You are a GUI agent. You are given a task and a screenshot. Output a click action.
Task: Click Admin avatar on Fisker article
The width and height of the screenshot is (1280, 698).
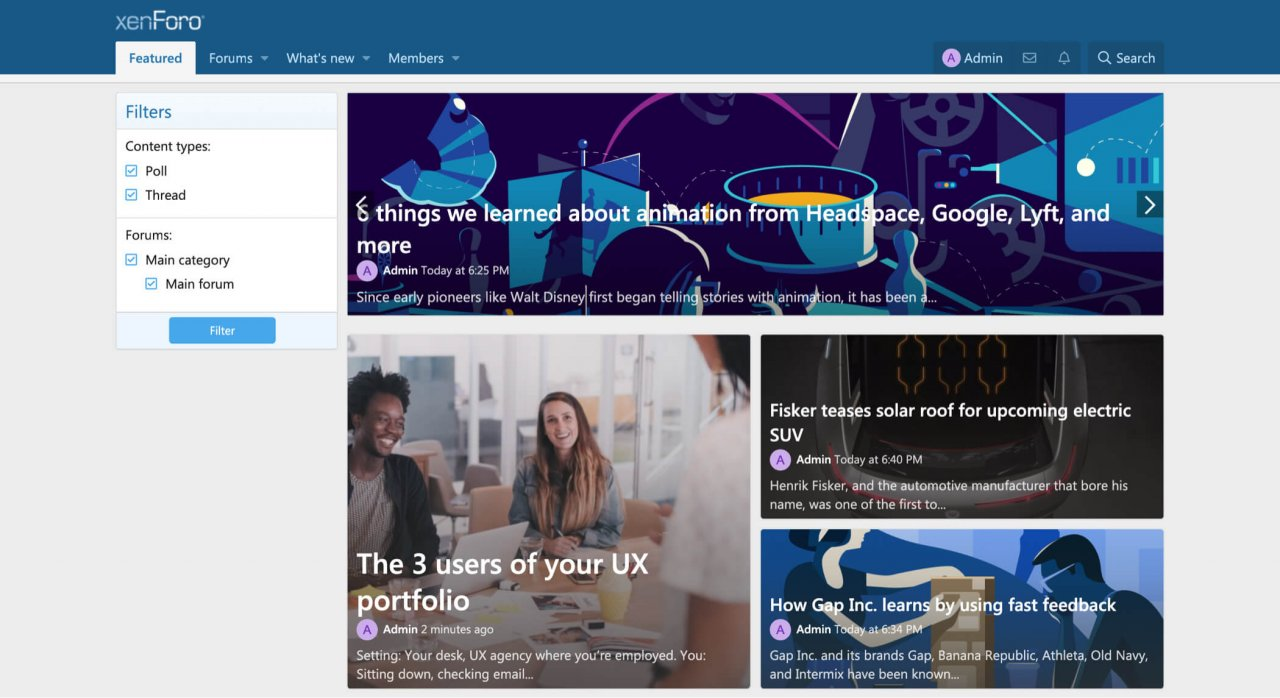[780, 460]
